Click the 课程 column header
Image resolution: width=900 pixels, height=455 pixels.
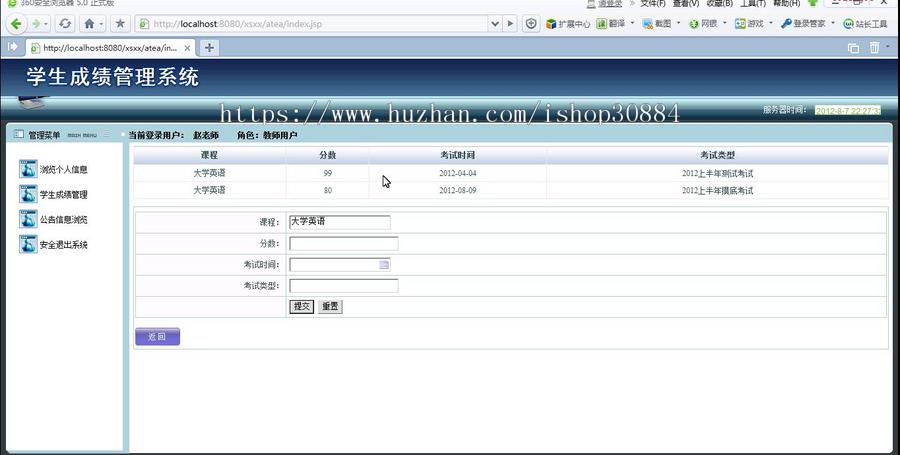tap(209, 155)
